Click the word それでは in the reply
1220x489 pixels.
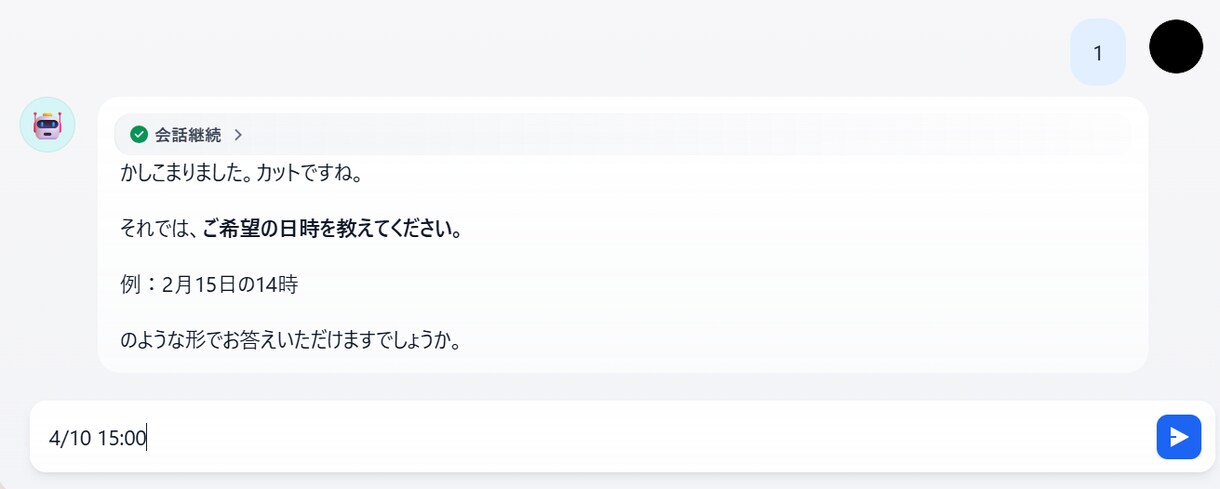click(x=155, y=229)
